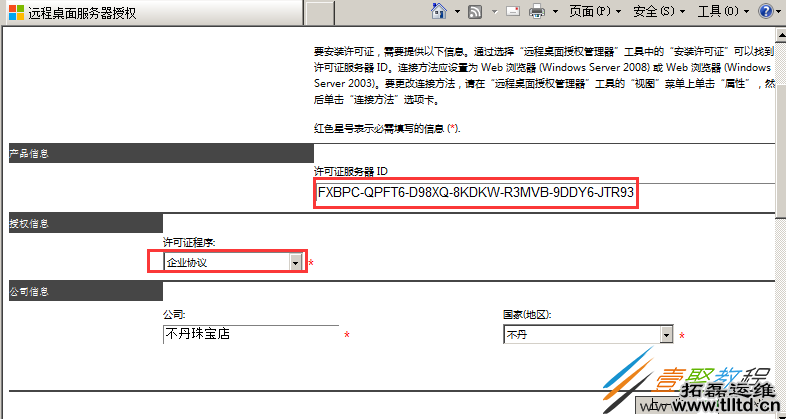Click the Microsoft logo on the tab
The image size is (786, 419).
pos(17,13)
